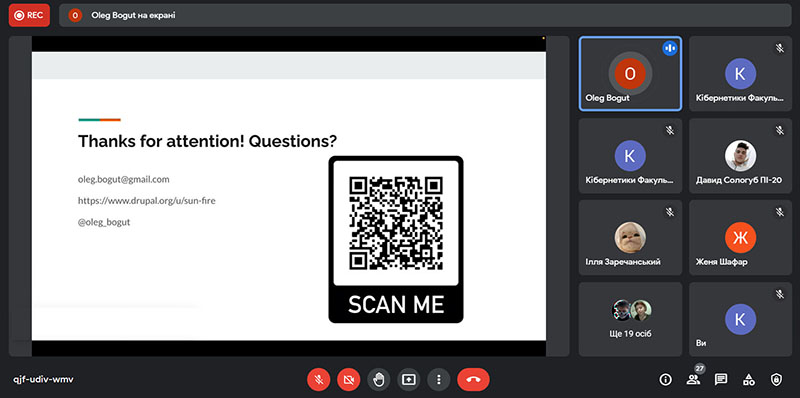Image resolution: width=800 pixels, height=398 pixels.
Task: Turn on the camera in the bottom toolbar
Action: click(x=348, y=380)
